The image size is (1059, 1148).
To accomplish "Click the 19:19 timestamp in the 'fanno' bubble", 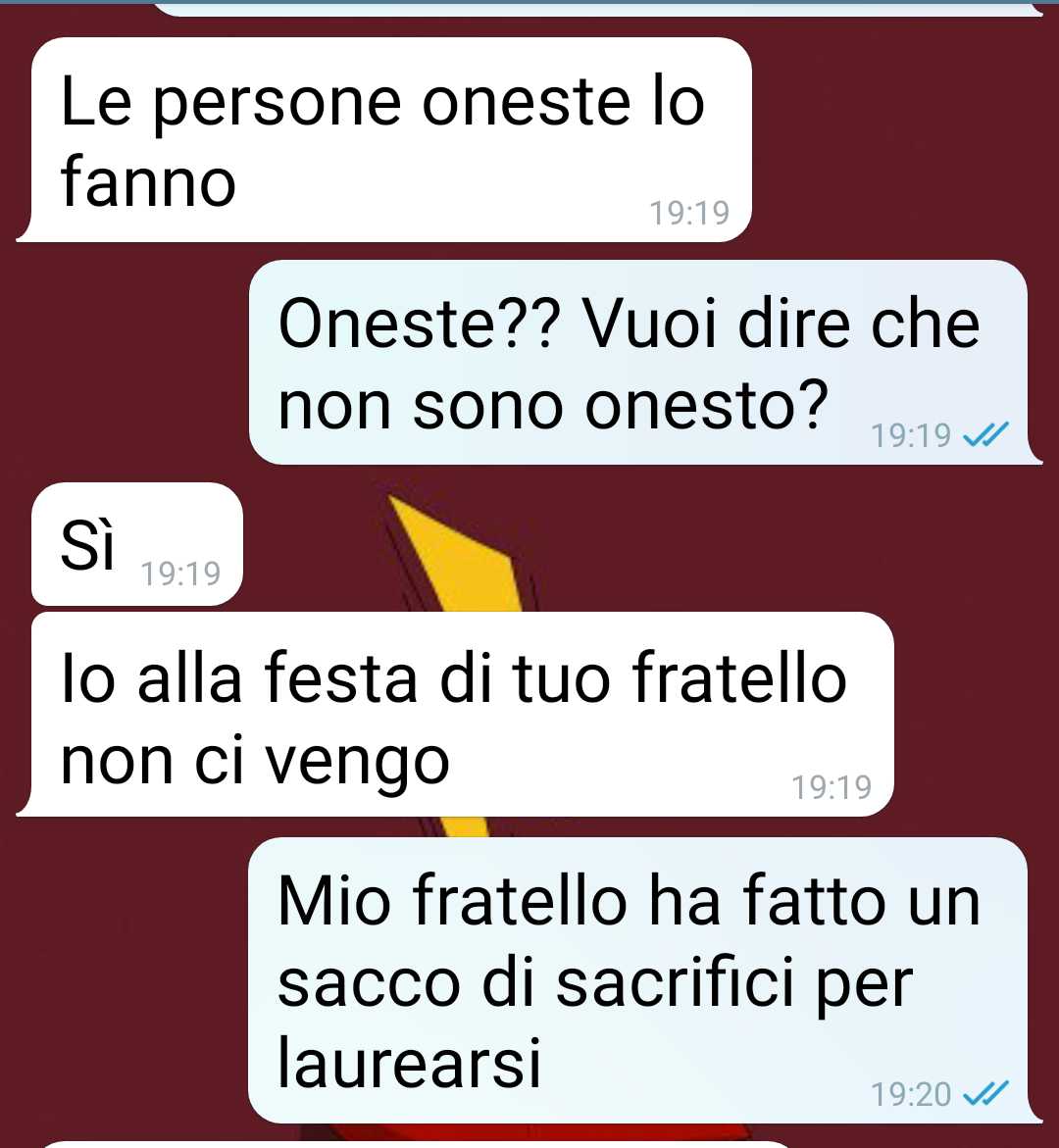I will pos(689,213).
